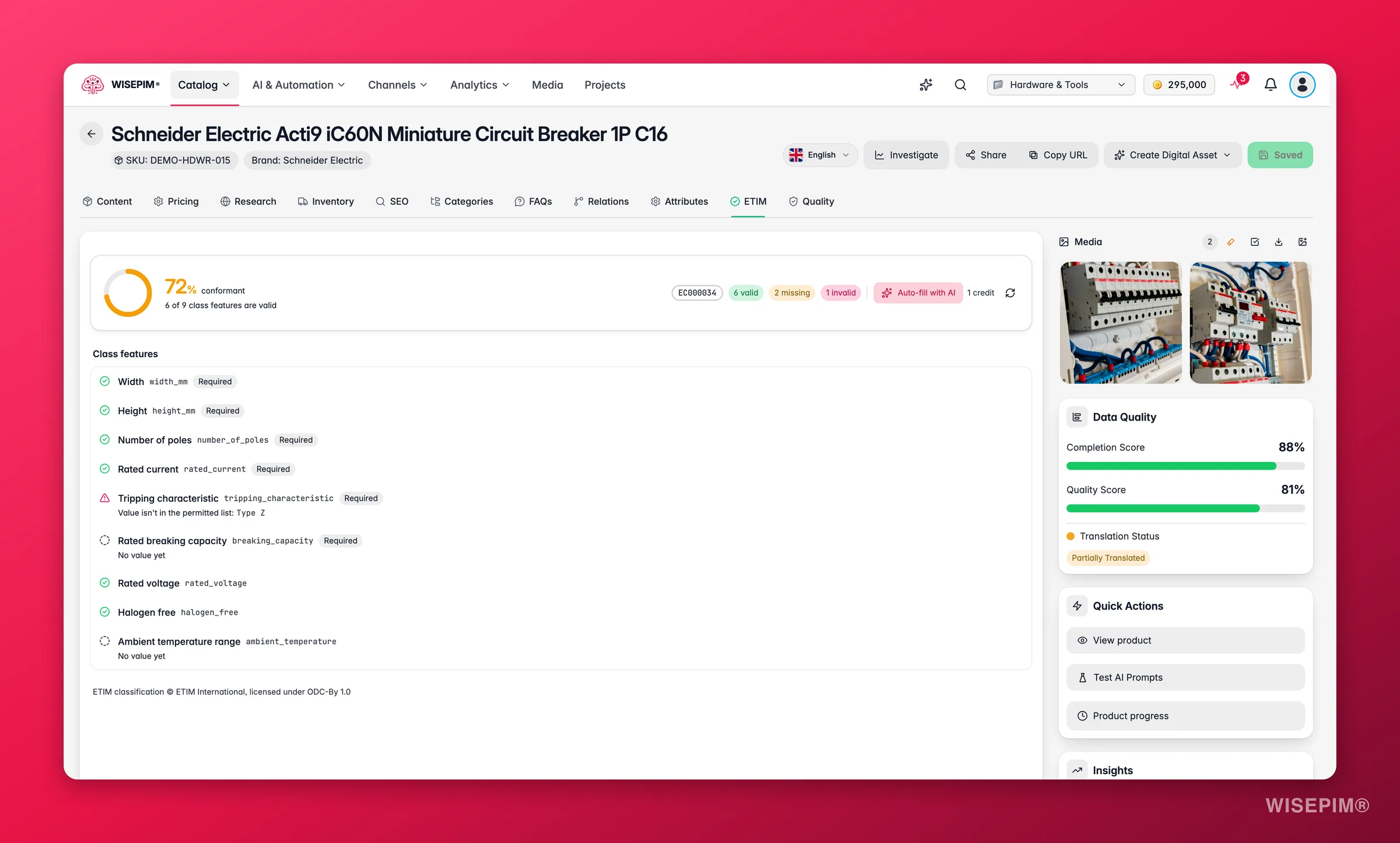Switch to the Attributes tab
The image size is (1400, 843).
[680, 201]
